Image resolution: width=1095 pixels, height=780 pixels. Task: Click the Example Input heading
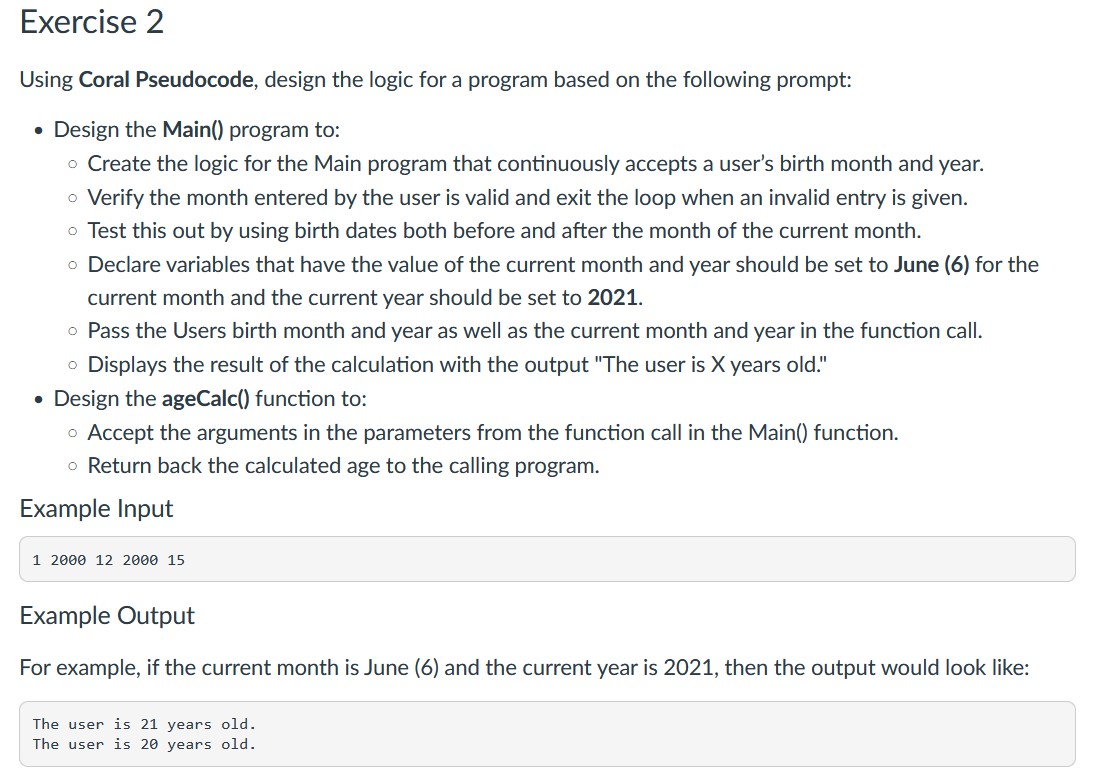(x=96, y=508)
